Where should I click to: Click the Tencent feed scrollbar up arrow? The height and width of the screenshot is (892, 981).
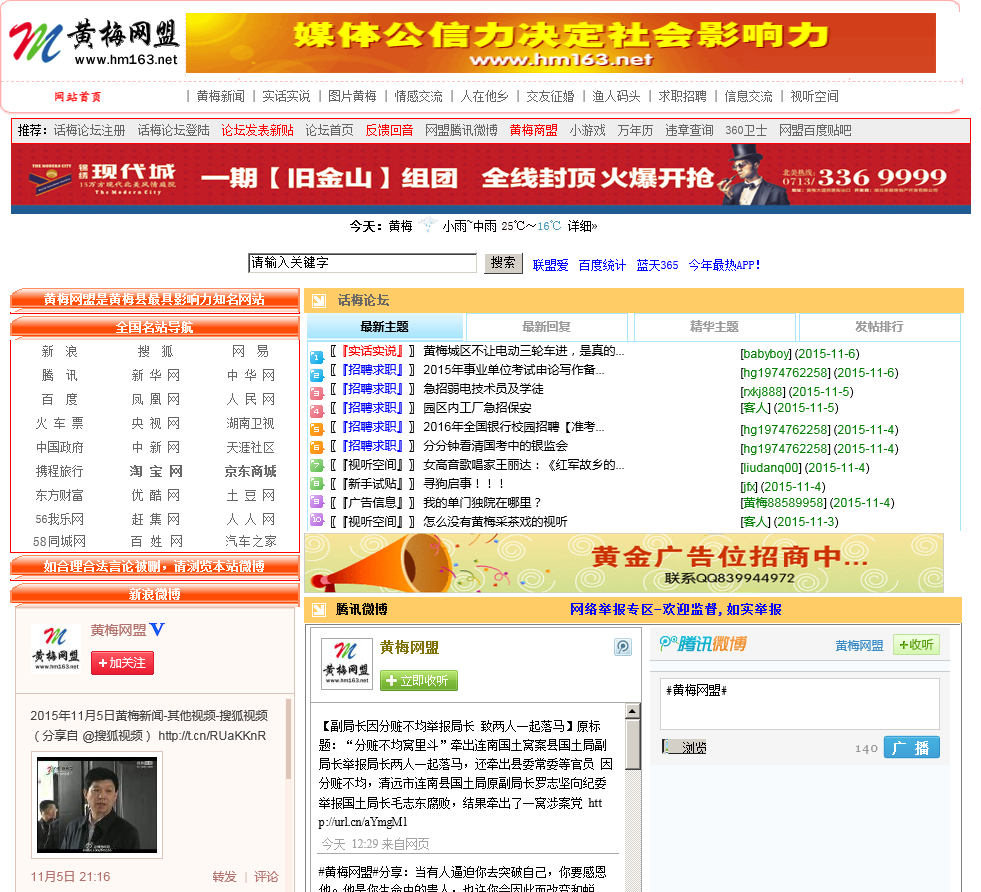[633, 711]
